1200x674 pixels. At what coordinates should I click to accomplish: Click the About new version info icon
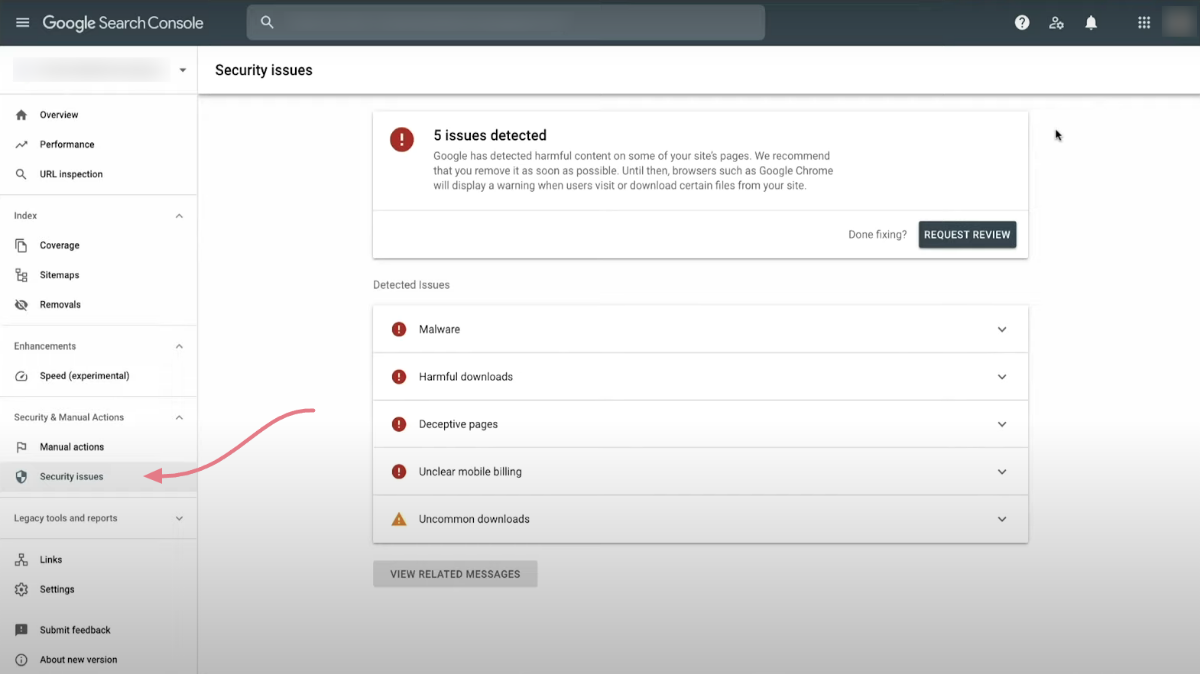21,660
